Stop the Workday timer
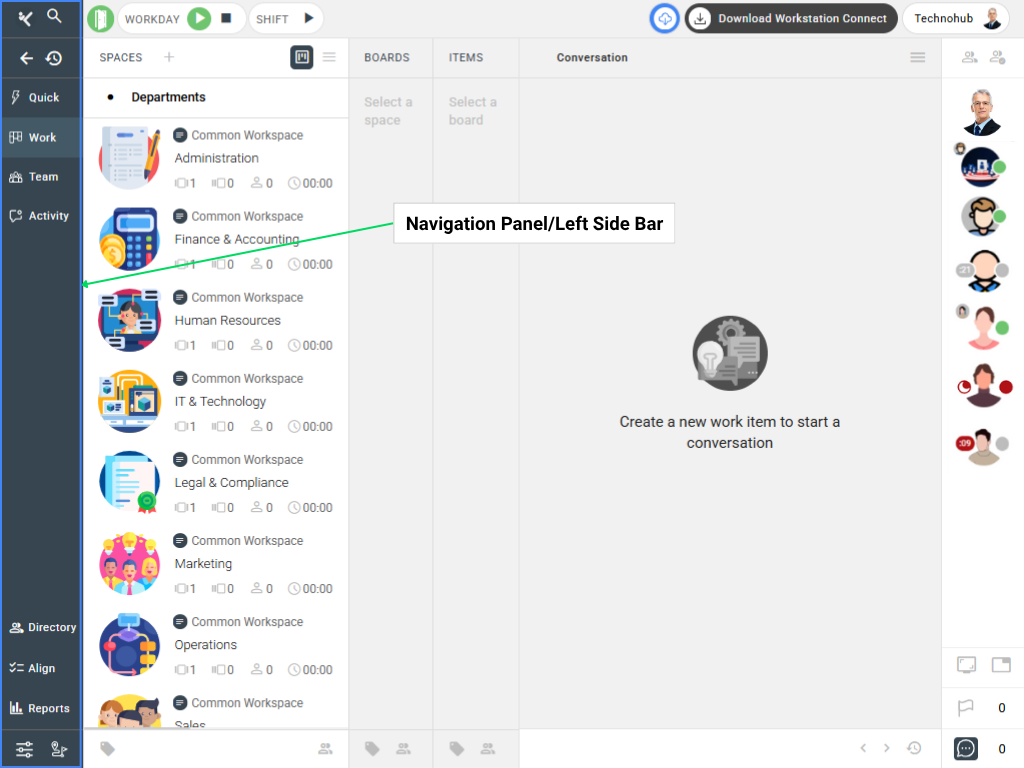 point(226,18)
